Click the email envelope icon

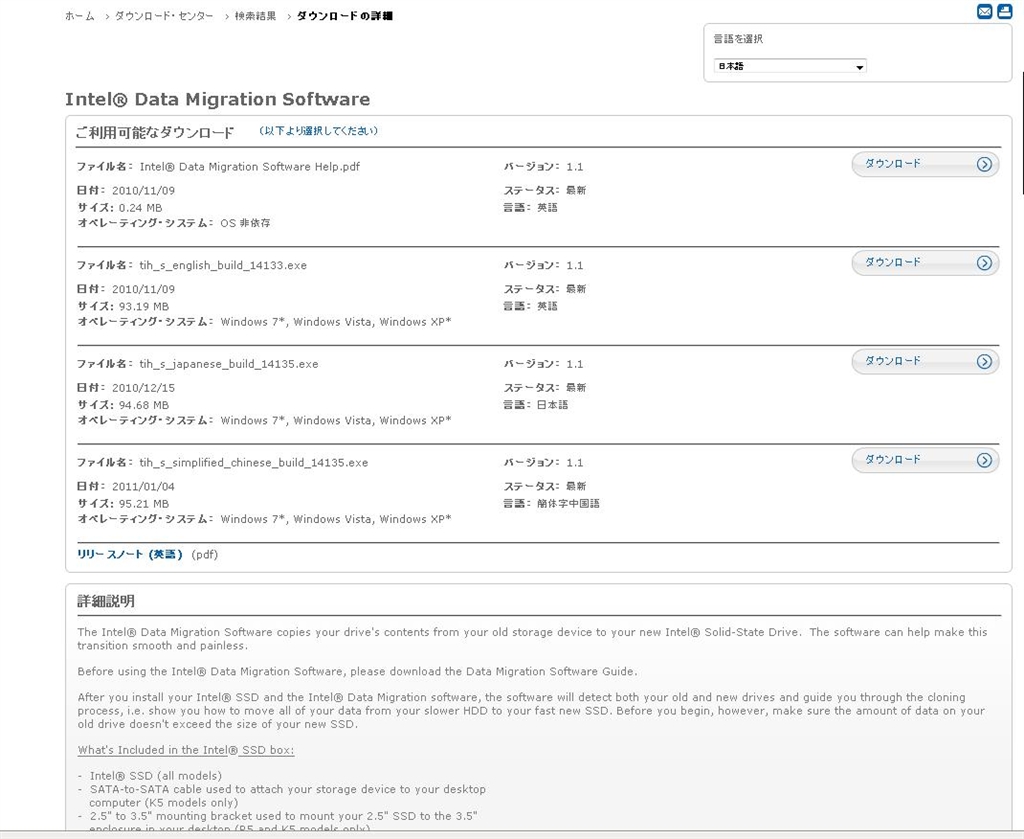click(x=984, y=12)
